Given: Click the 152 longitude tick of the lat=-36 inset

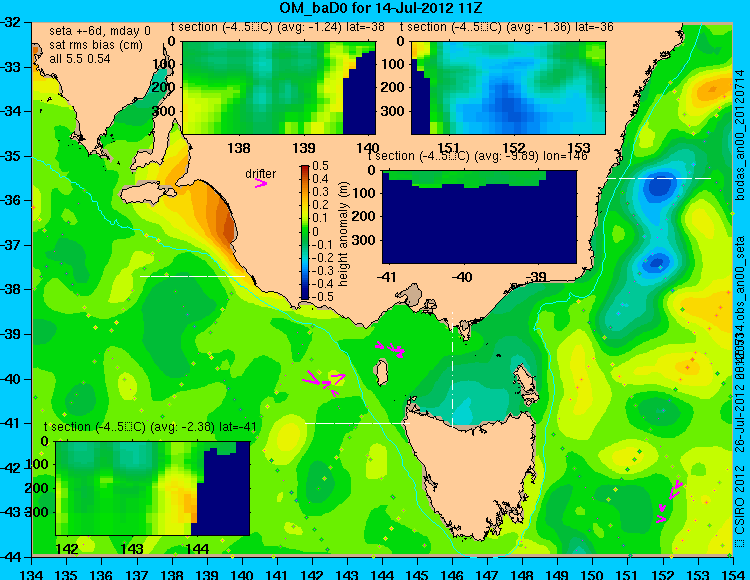Looking at the screenshot, I should (x=514, y=147).
